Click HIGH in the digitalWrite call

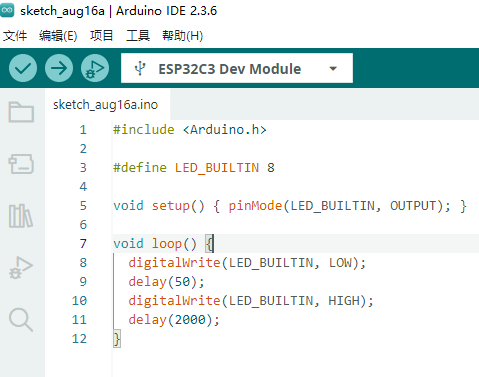pos(344,301)
